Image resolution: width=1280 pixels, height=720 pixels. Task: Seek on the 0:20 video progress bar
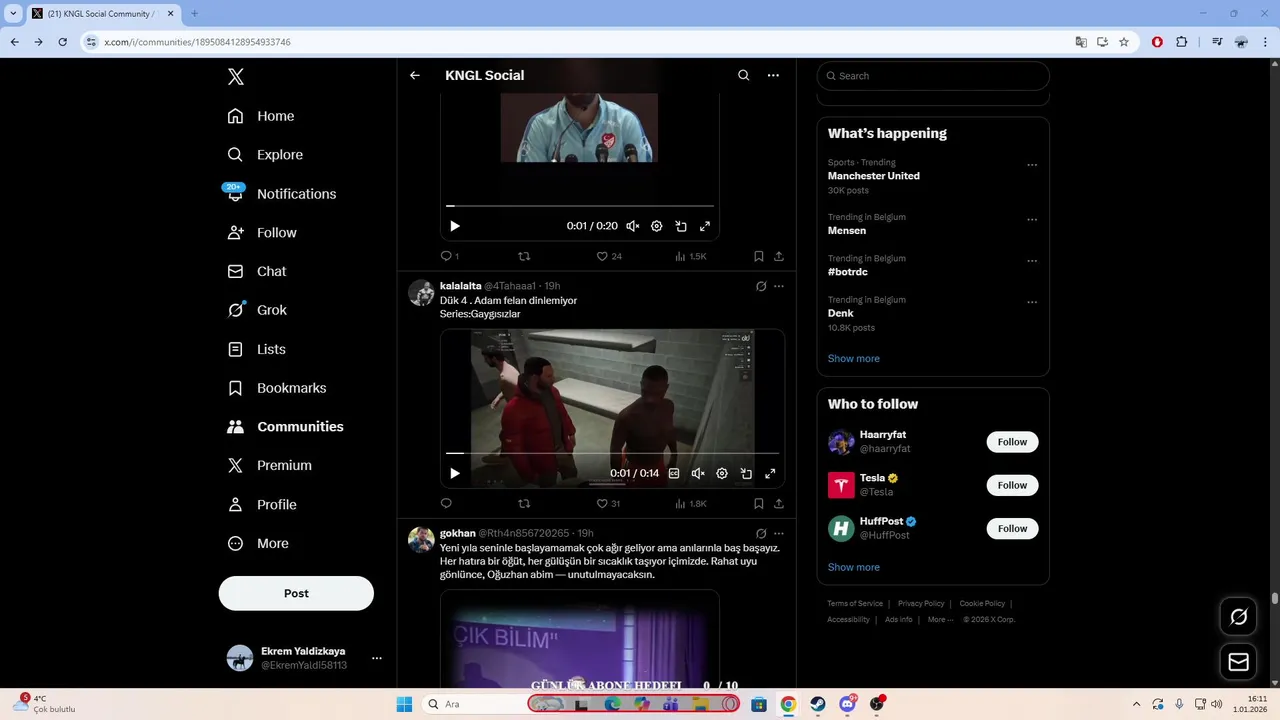(x=580, y=206)
